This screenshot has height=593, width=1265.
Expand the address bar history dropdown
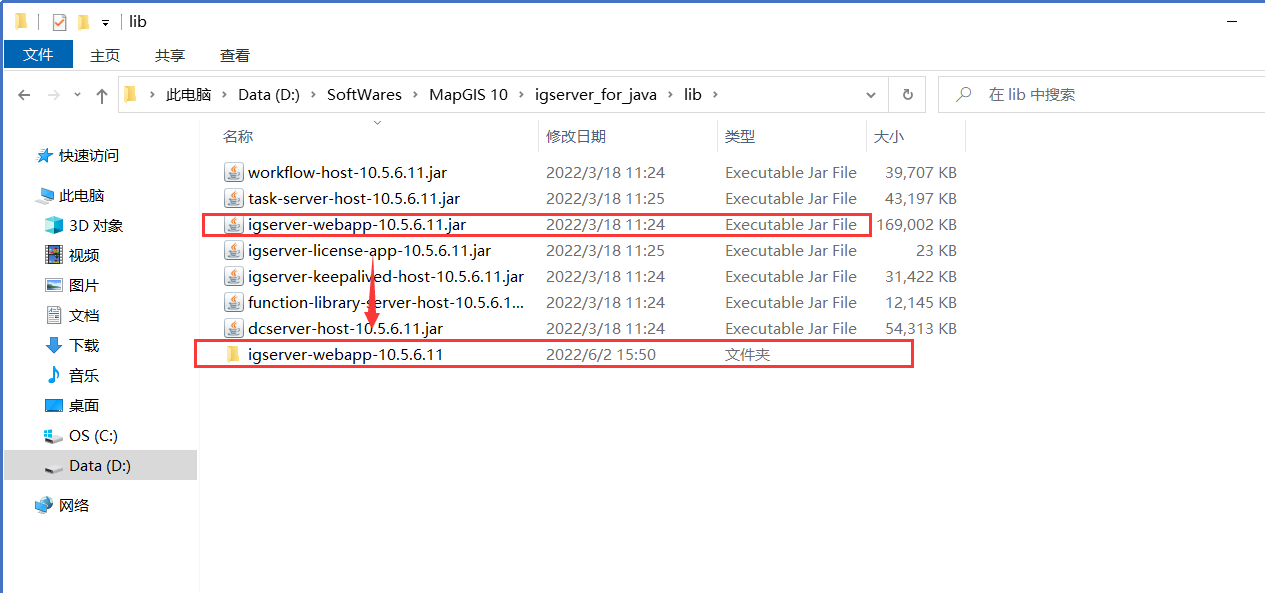coord(871,95)
